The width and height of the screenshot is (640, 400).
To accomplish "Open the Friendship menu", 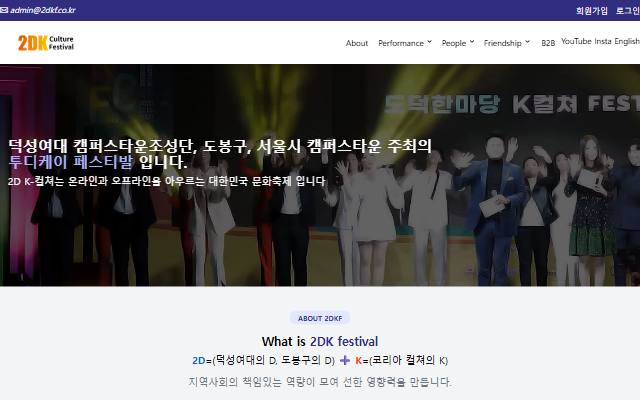I will pos(502,43).
